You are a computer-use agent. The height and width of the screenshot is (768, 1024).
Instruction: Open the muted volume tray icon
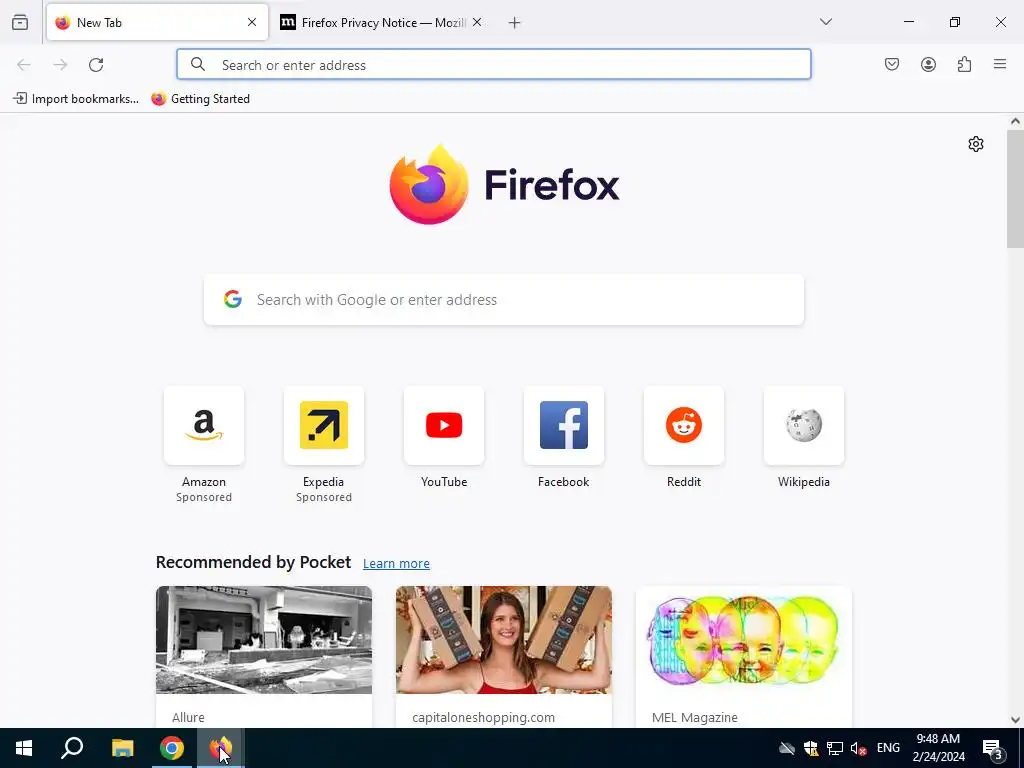click(x=859, y=748)
